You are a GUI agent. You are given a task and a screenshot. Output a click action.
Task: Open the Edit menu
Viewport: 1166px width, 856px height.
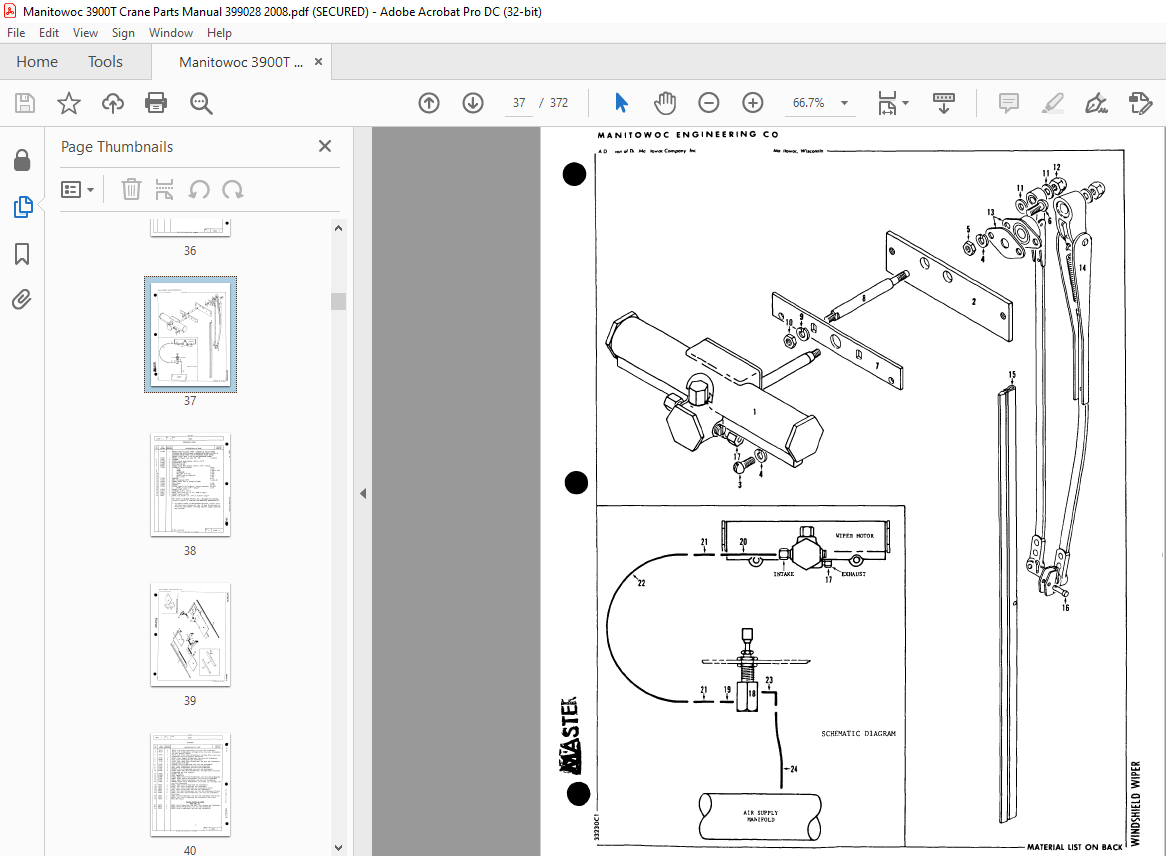point(49,33)
